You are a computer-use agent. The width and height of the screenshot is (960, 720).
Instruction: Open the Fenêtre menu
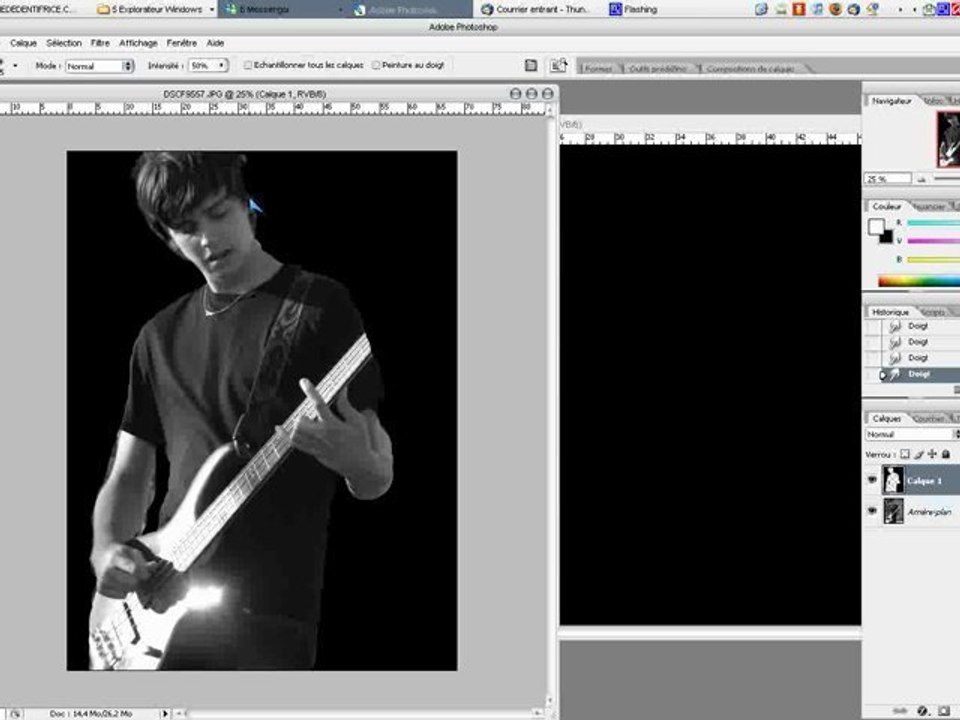182,43
